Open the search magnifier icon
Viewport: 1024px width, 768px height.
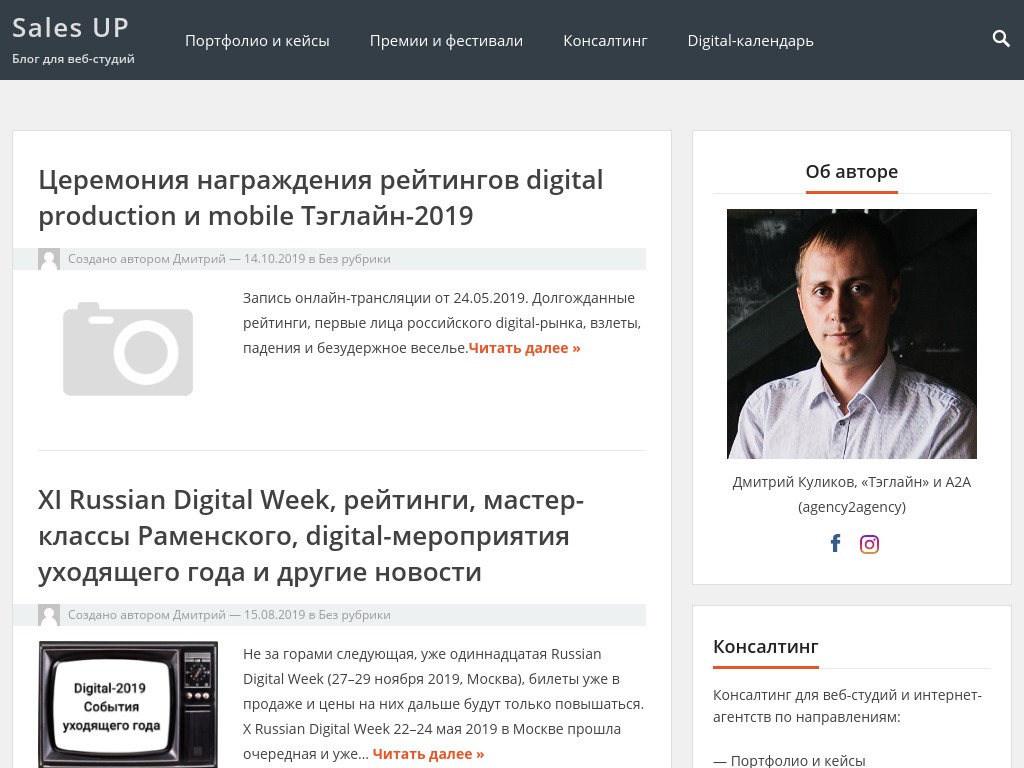click(1000, 39)
